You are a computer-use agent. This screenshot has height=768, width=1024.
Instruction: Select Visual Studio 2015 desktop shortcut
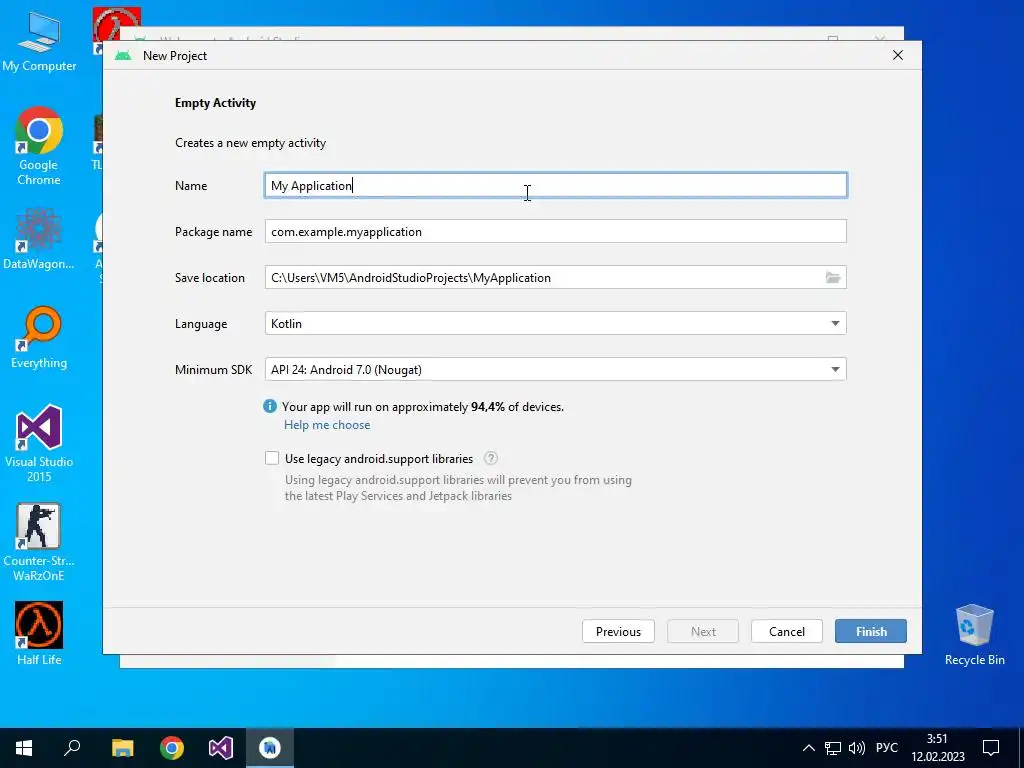(39, 444)
